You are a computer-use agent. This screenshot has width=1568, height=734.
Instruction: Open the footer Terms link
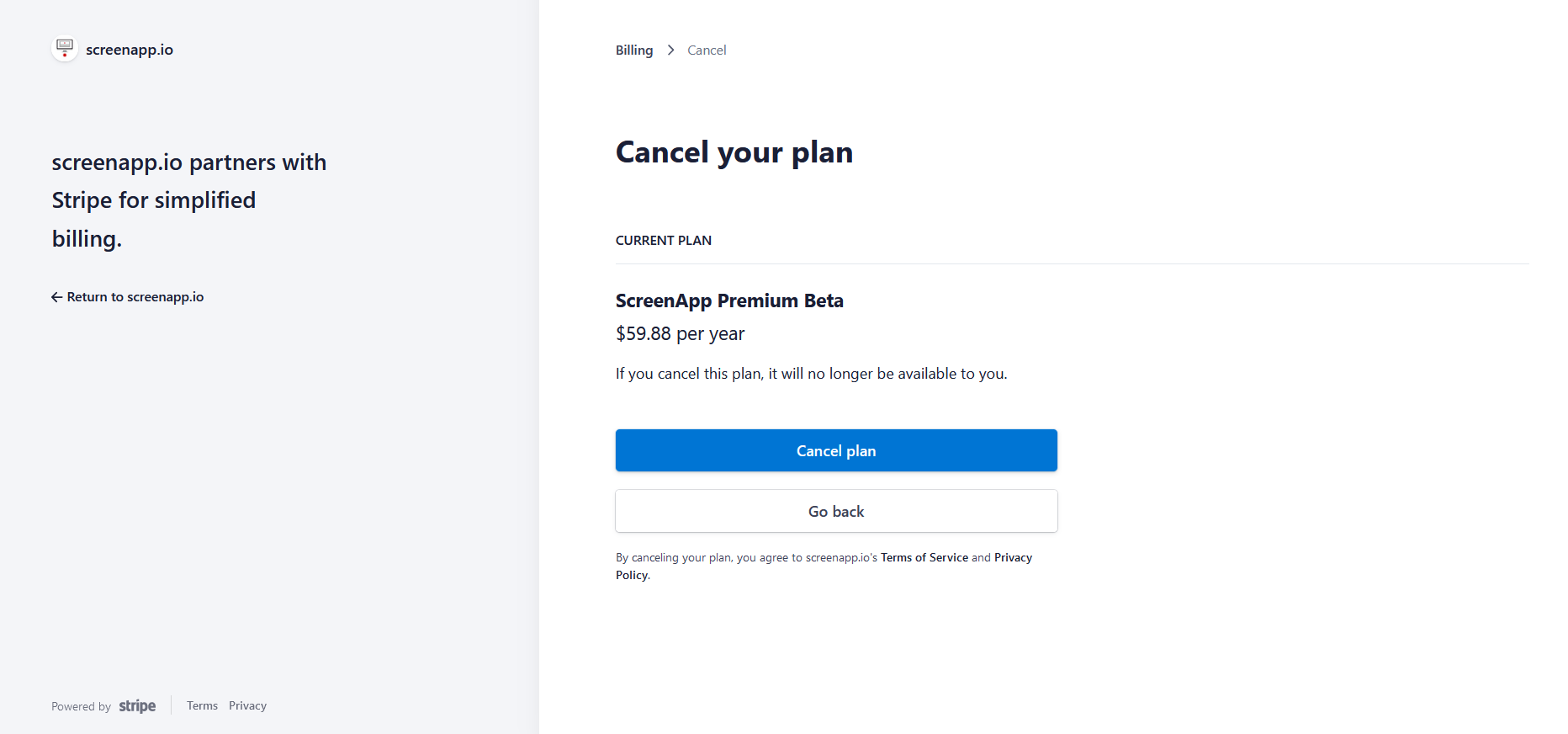pyautogui.click(x=202, y=706)
